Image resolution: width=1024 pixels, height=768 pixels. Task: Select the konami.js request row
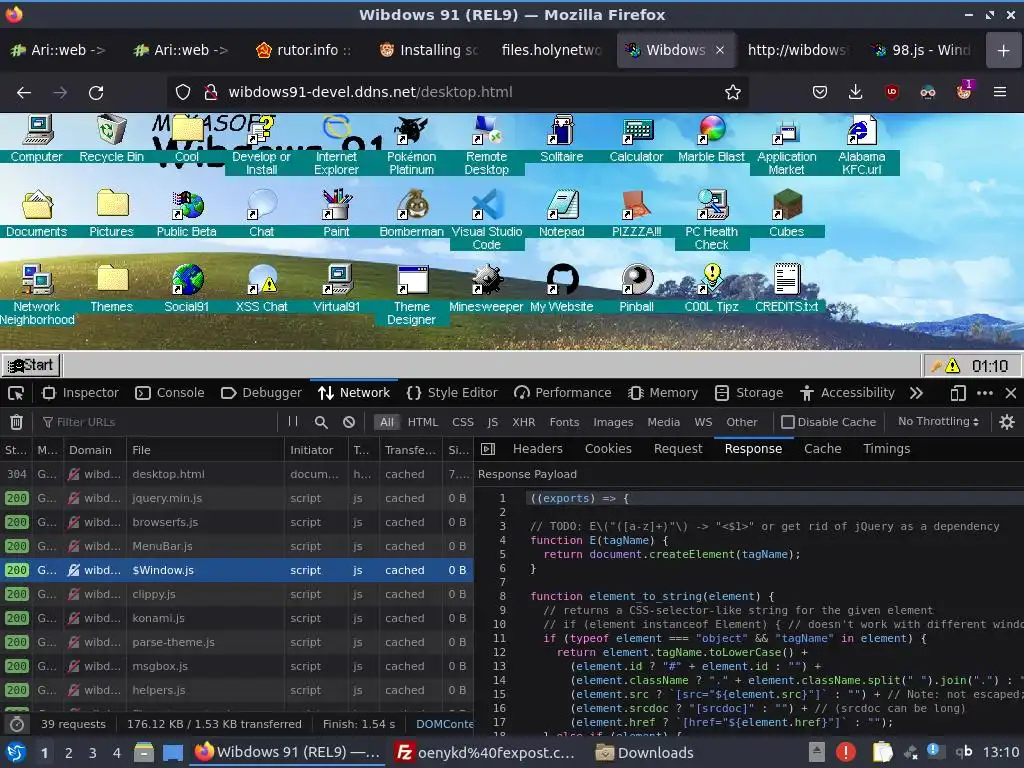pyautogui.click(x=236, y=618)
